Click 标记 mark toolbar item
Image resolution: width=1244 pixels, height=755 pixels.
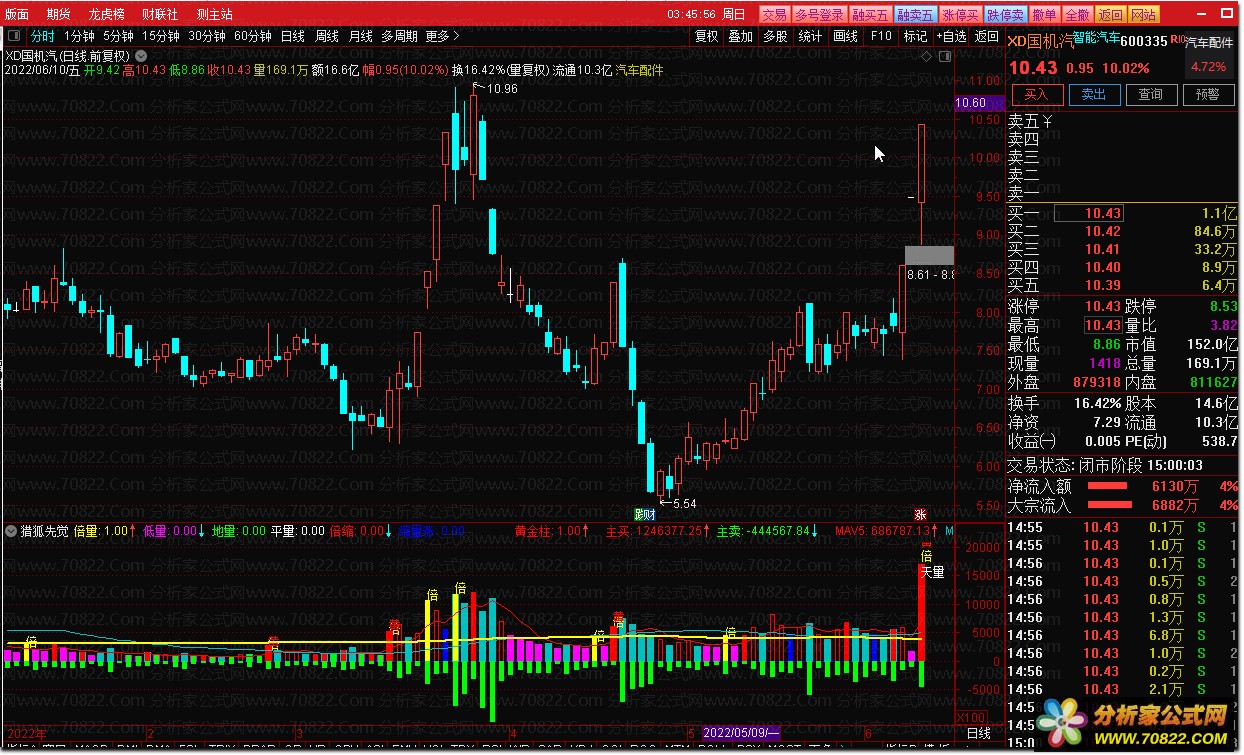pyautogui.click(x=915, y=36)
